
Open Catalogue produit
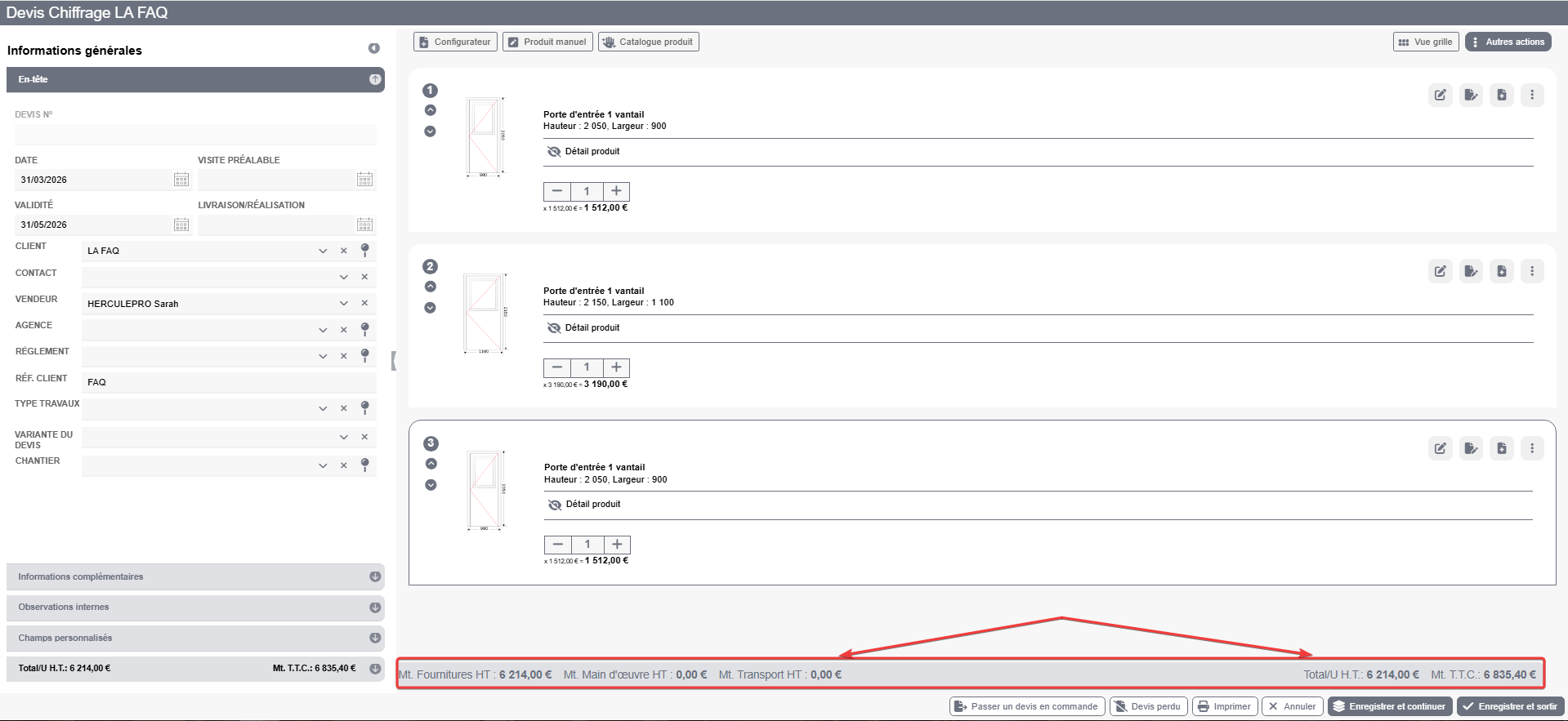pos(649,42)
